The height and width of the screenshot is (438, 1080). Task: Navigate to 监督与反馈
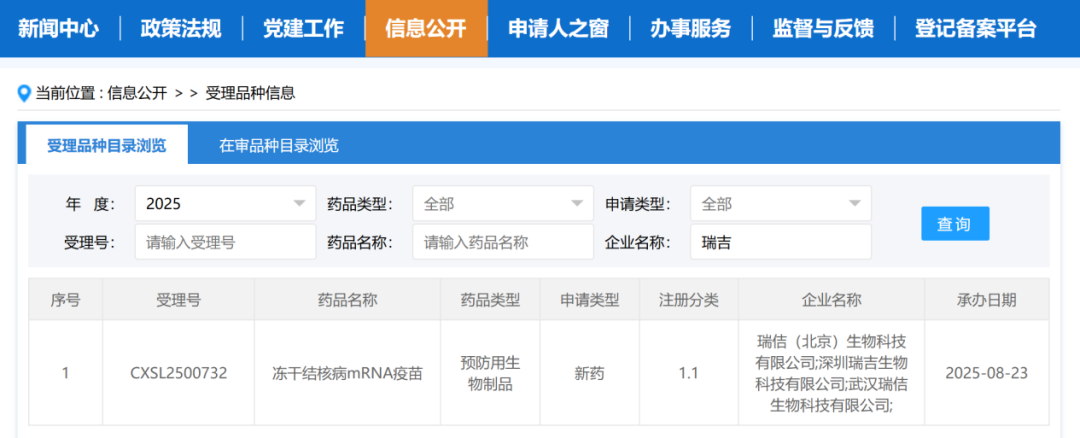(x=822, y=28)
